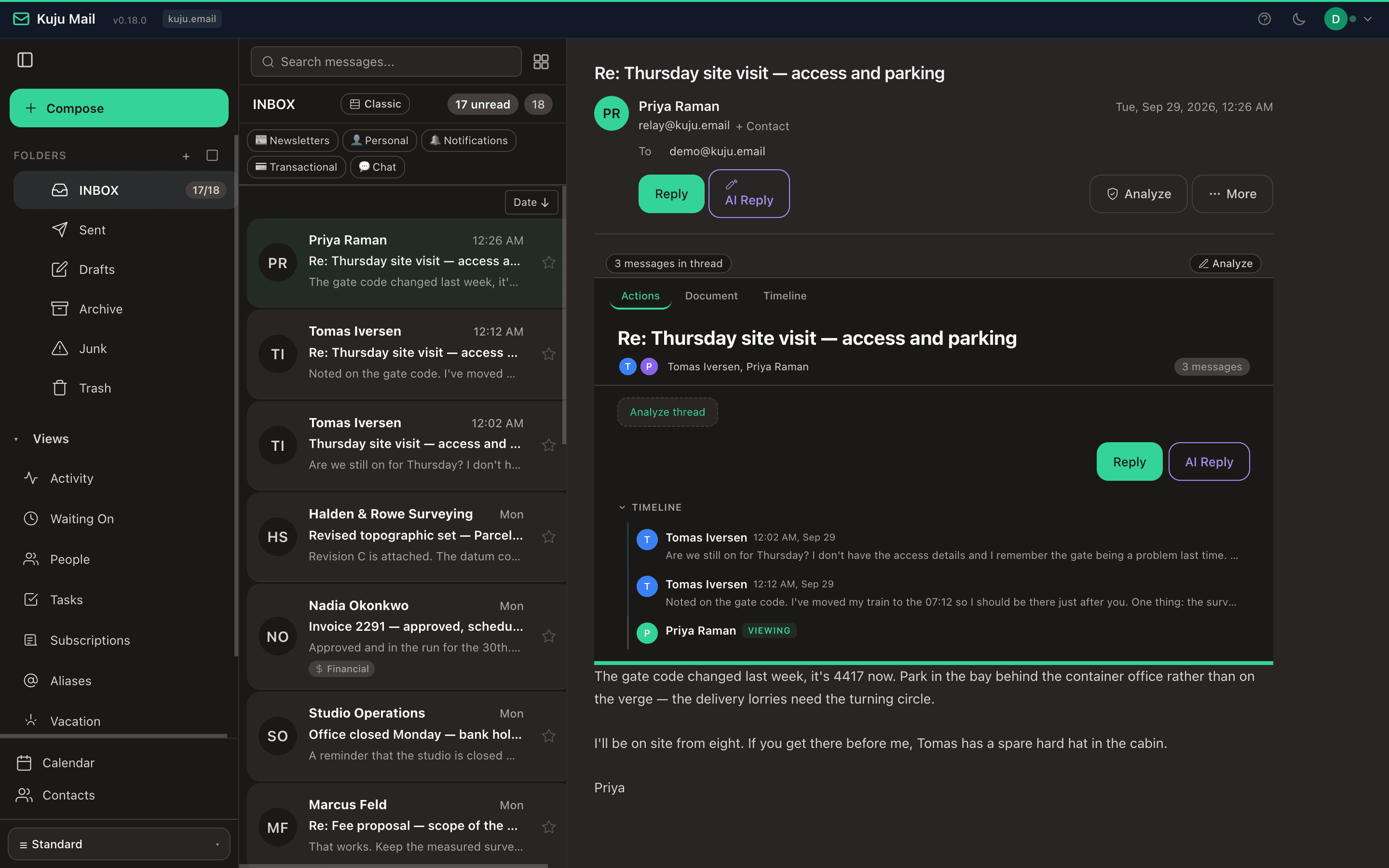1389x868 pixels.
Task: Click the grid layout icon beside search
Action: click(x=541, y=61)
